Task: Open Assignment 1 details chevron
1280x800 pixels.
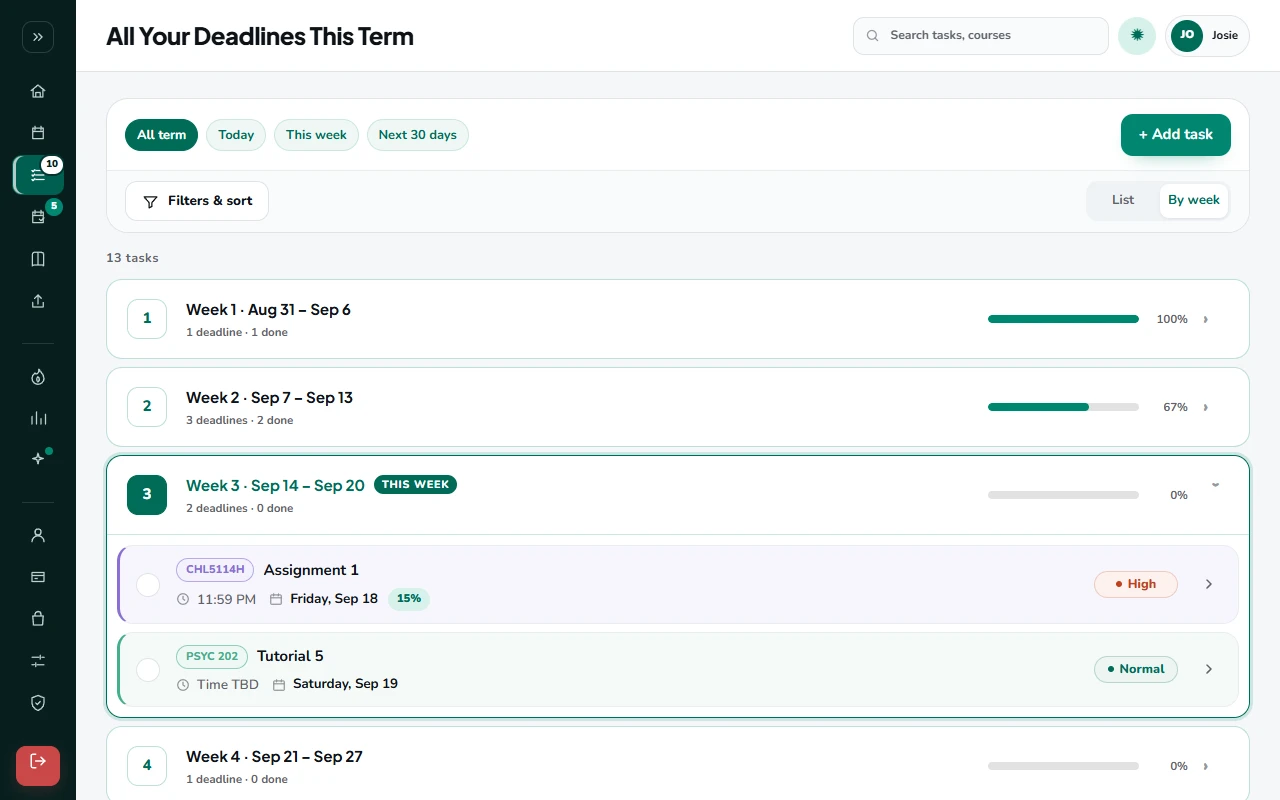Action: coord(1209,584)
